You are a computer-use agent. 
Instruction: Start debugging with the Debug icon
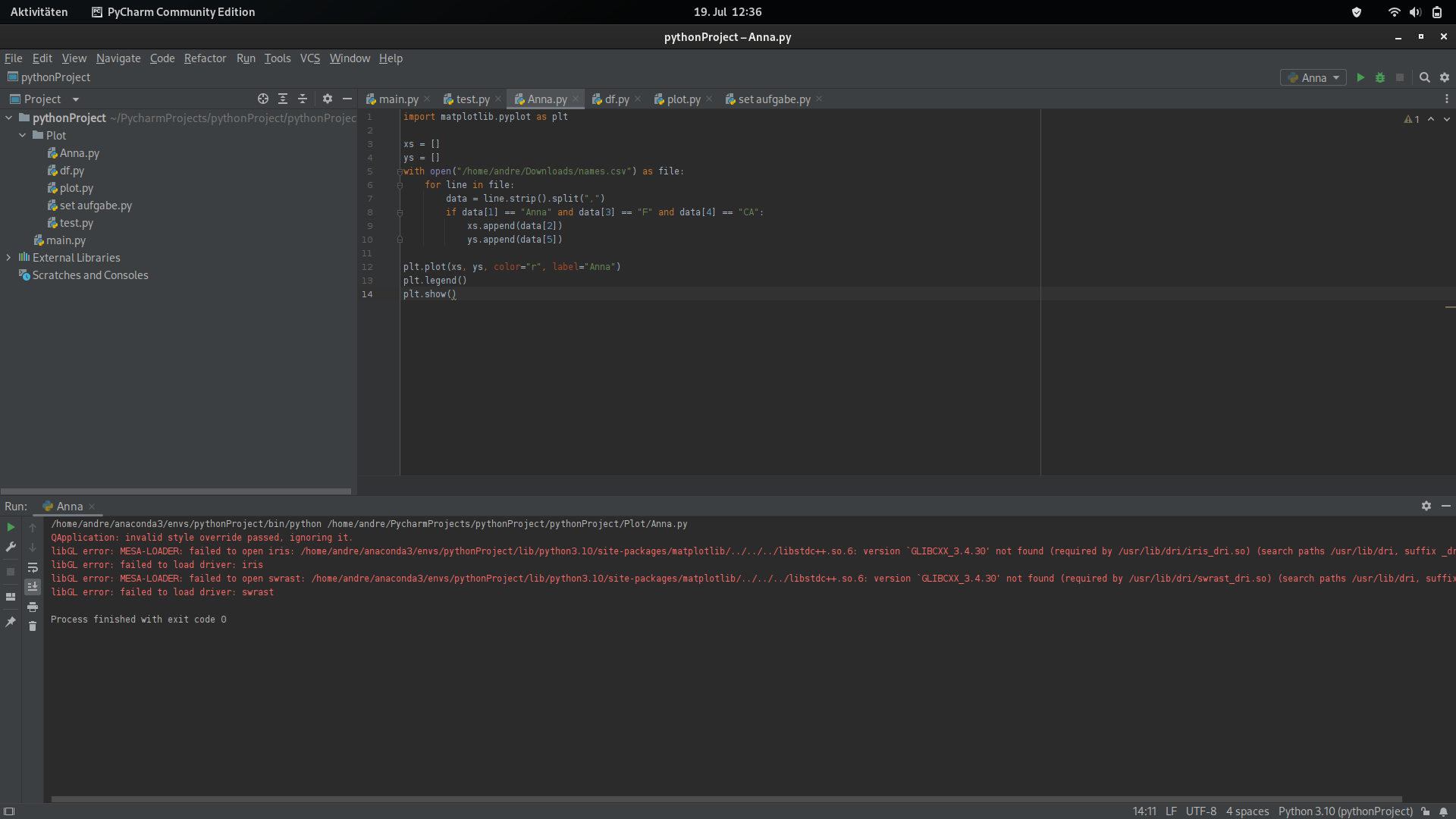tap(1380, 77)
